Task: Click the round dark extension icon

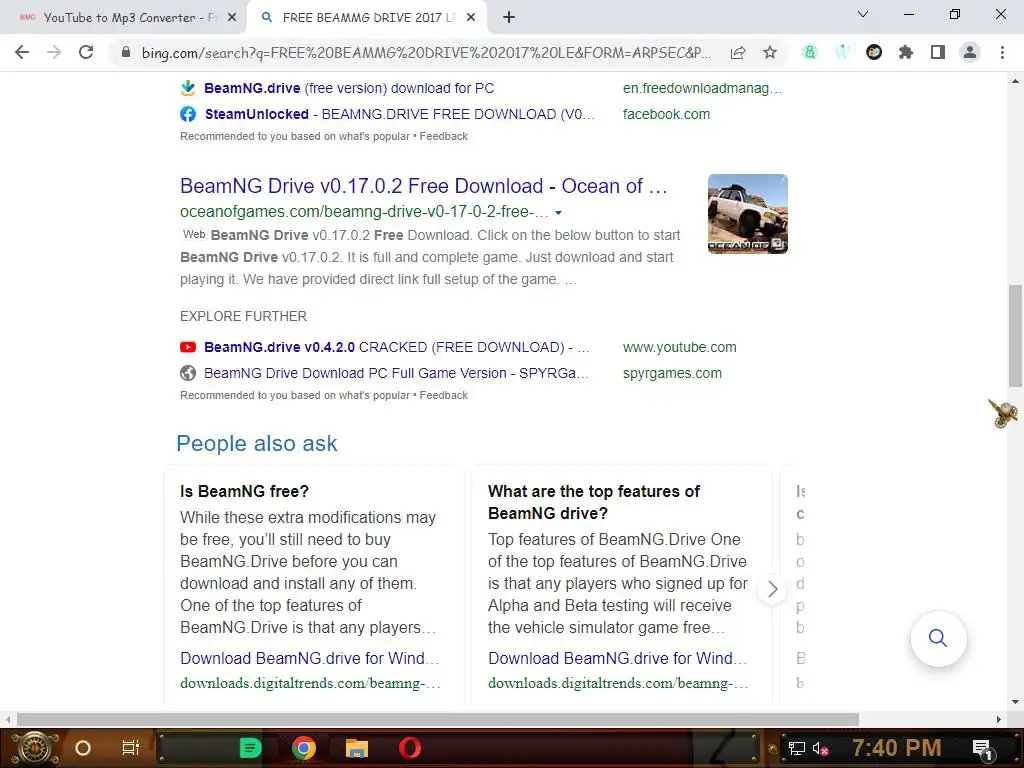Action: coord(874,52)
